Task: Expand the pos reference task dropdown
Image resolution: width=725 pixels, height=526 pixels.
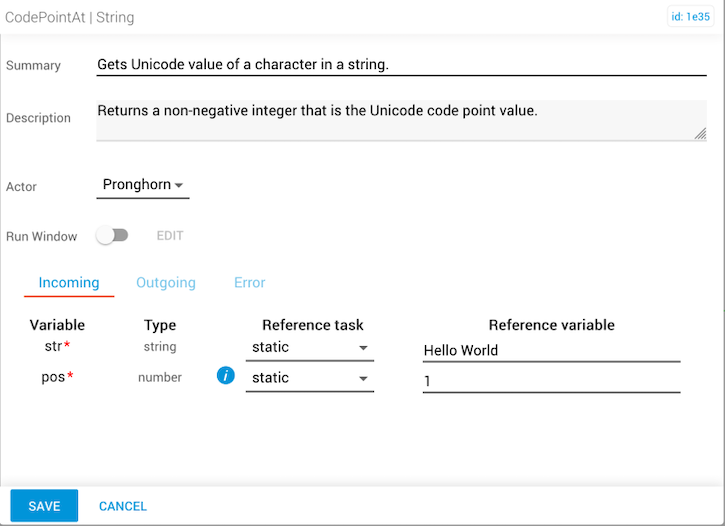Action: [309, 378]
